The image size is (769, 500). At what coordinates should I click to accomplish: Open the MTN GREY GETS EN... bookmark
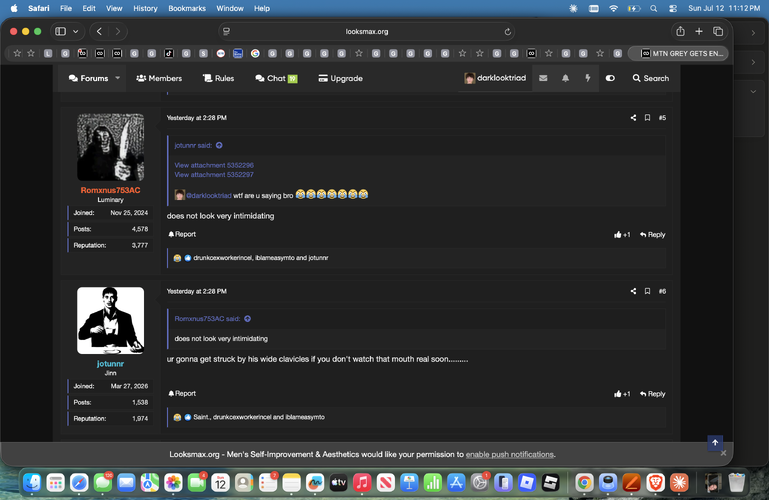678,53
